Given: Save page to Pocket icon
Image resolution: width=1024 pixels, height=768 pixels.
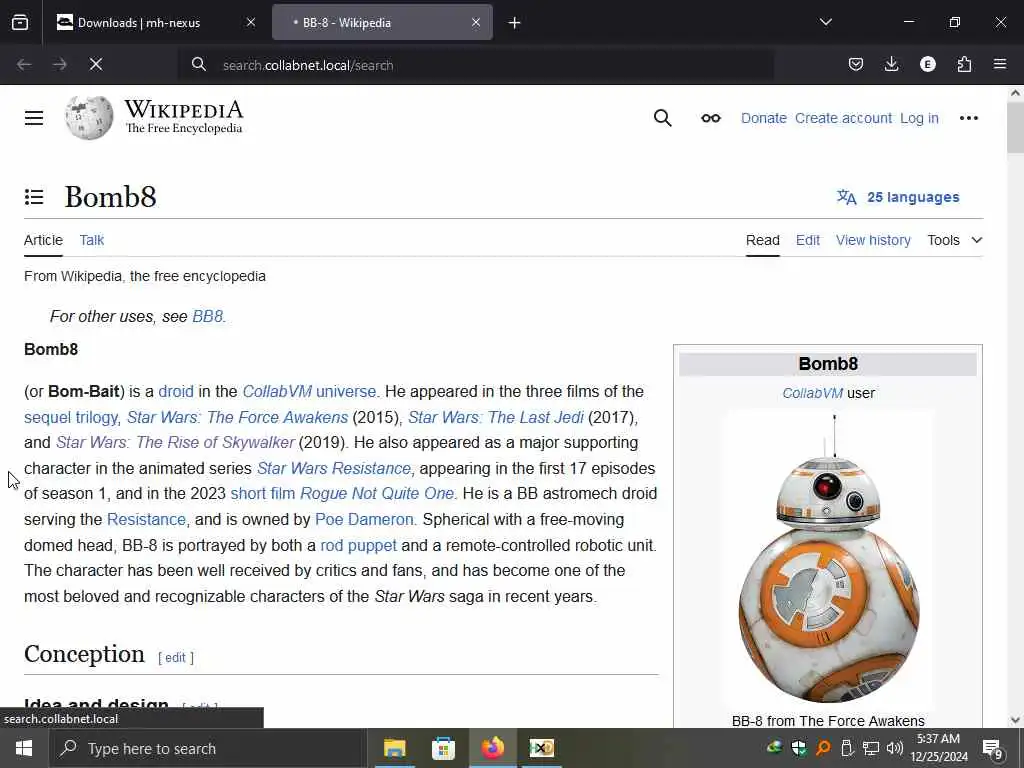Looking at the screenshot, I should 856,64.
